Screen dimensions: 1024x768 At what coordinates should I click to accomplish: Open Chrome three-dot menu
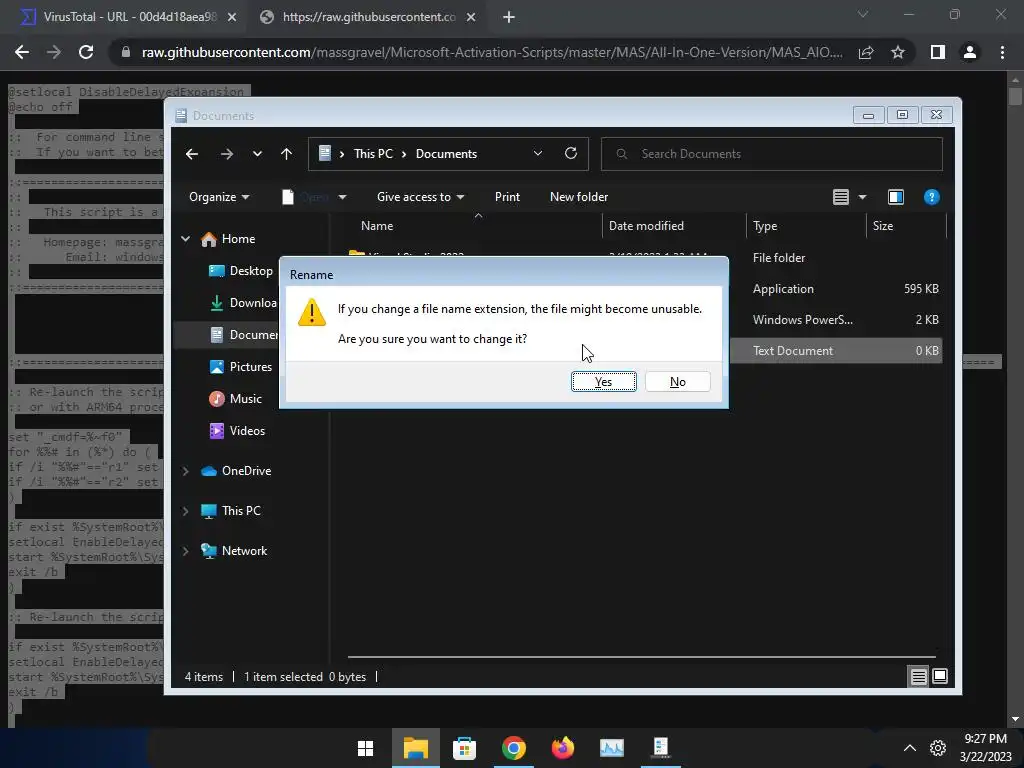(x=1002, y=52)
